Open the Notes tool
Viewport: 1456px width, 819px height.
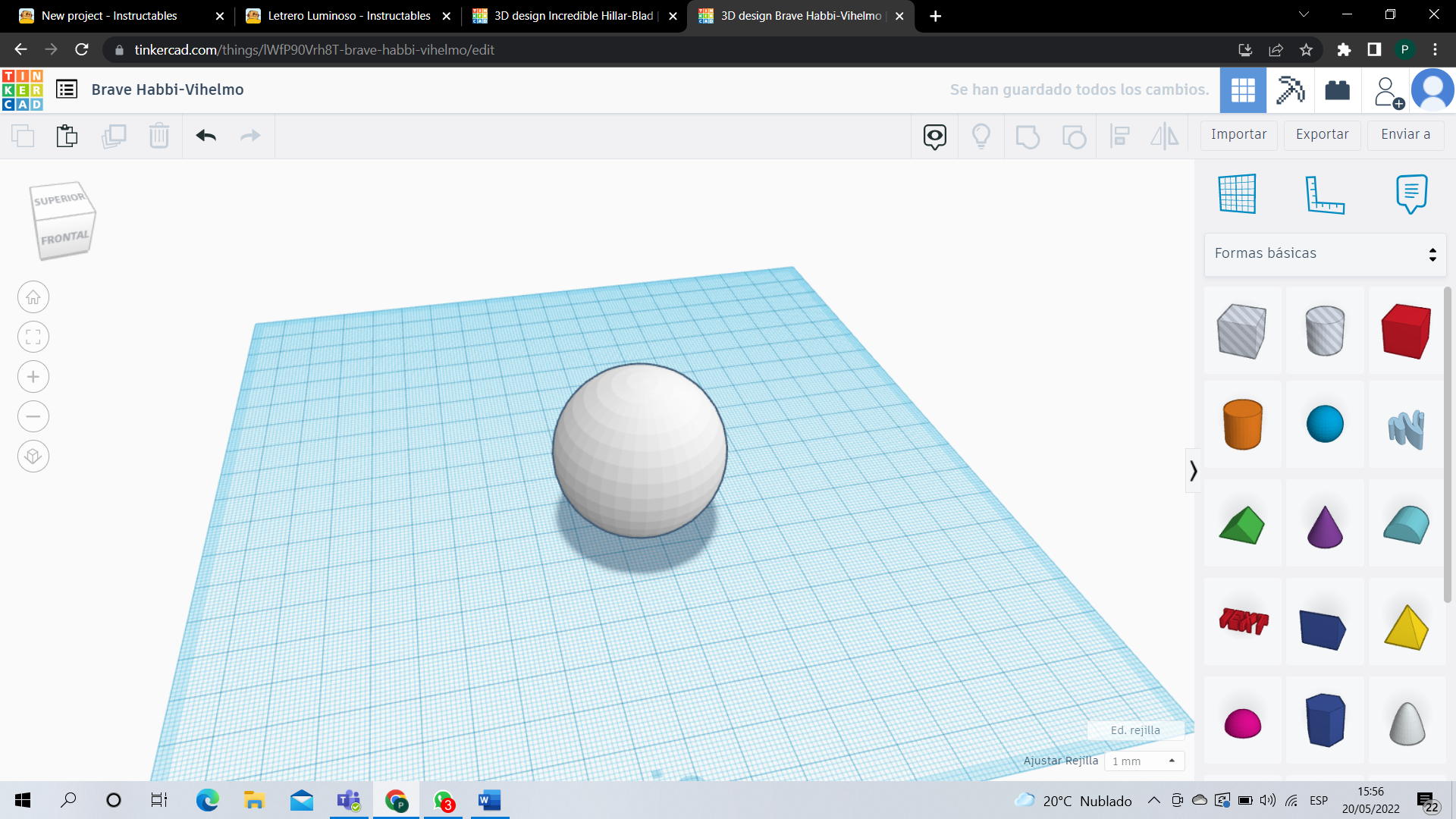[1411, 194]
